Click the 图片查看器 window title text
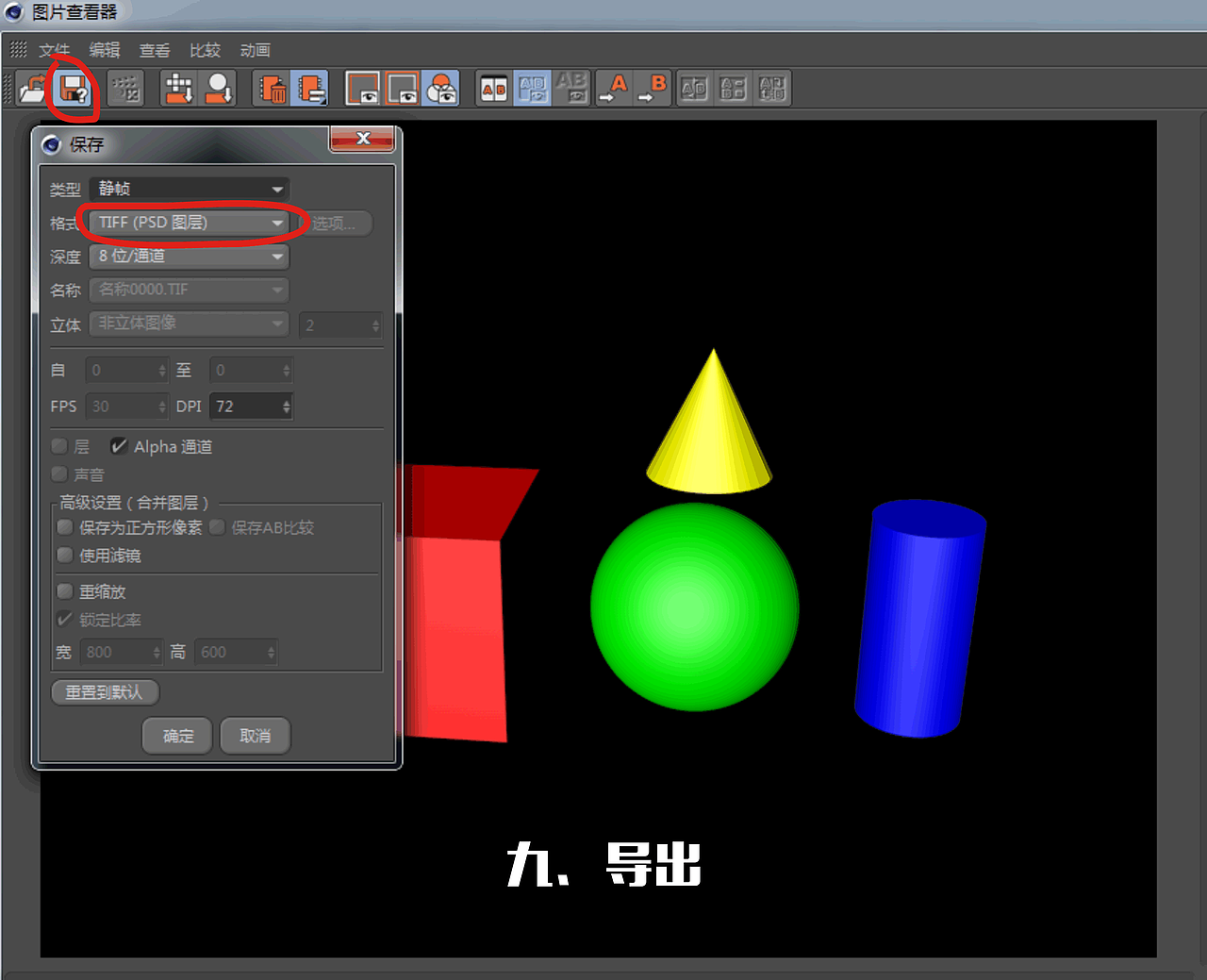The width and height of the screenshot is (1207, 980). pos(74,12)
